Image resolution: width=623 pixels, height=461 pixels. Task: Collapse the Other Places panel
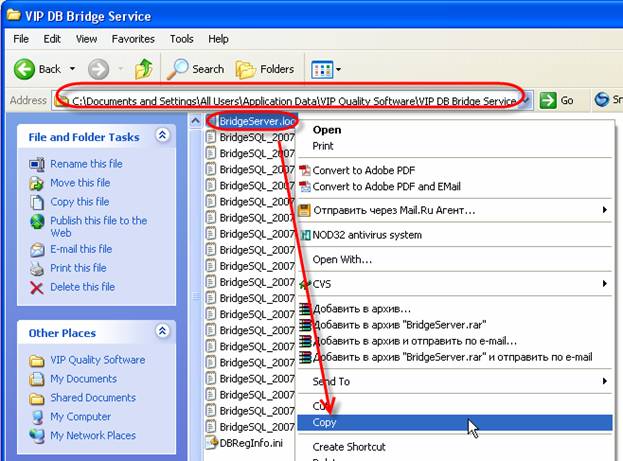click(161, 332)
